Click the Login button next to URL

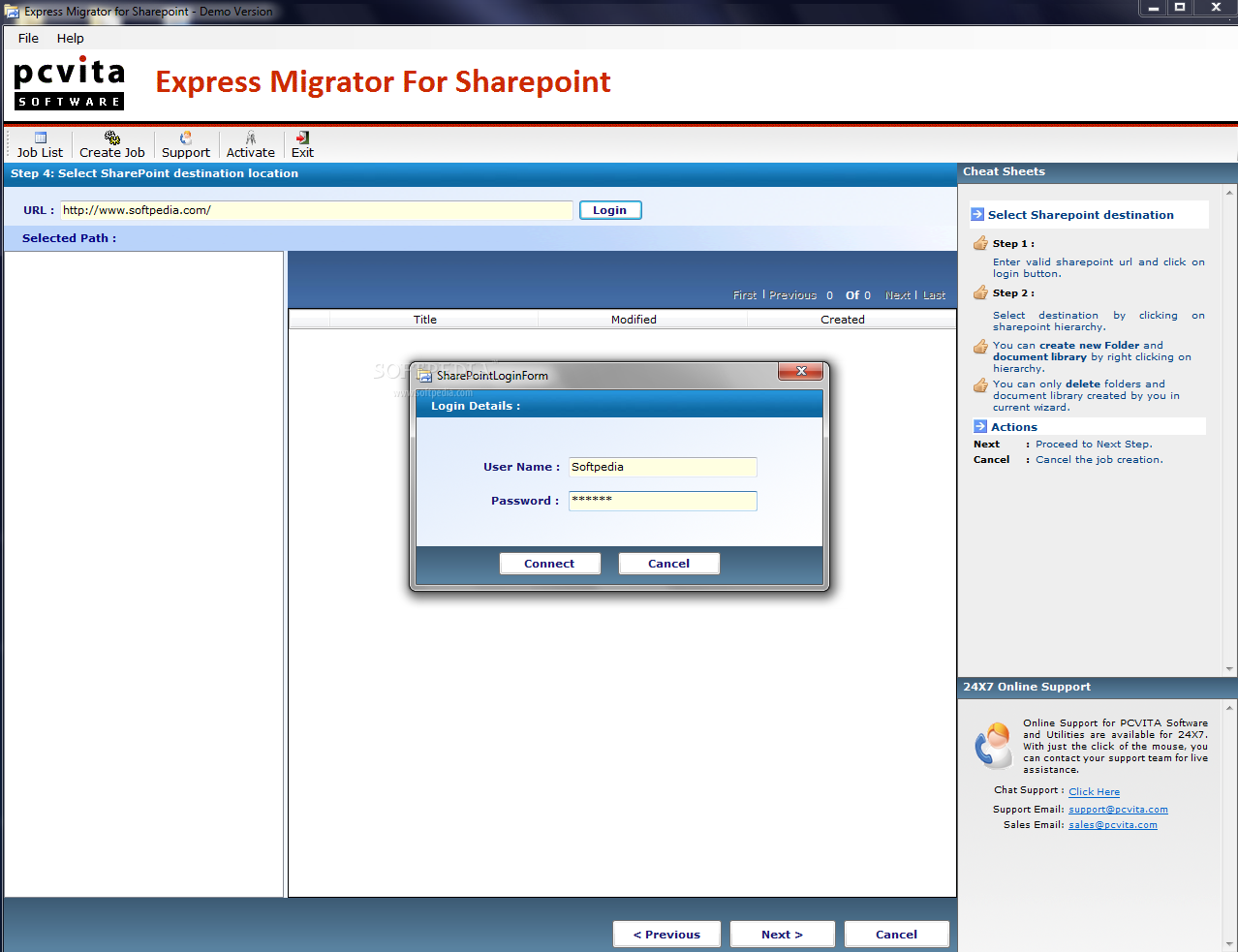tap(610, 210)
